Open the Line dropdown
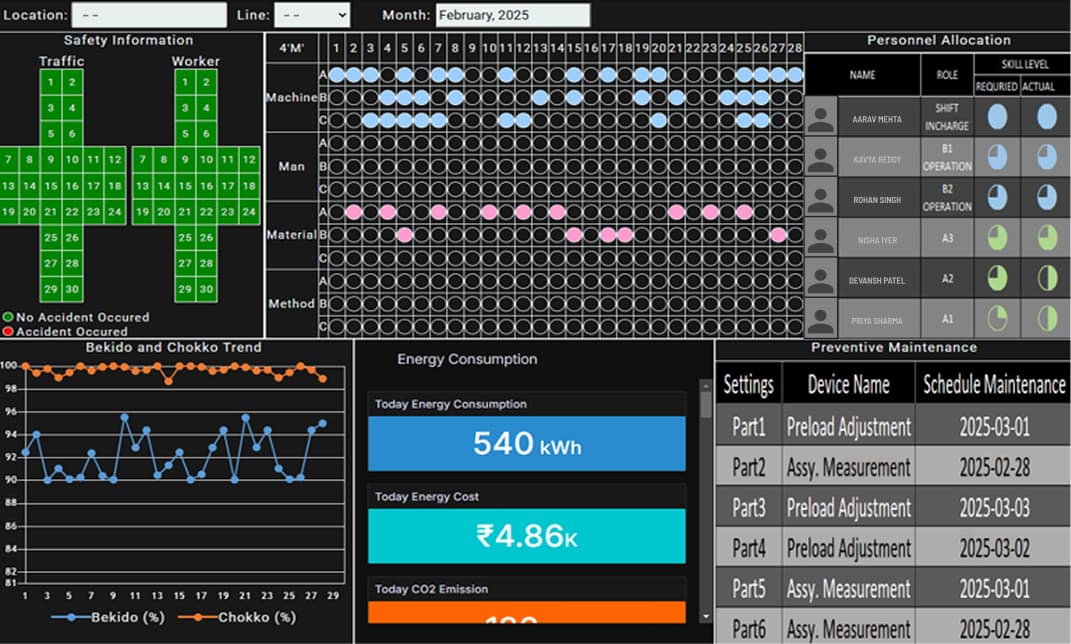 click(x=312, y=15)
